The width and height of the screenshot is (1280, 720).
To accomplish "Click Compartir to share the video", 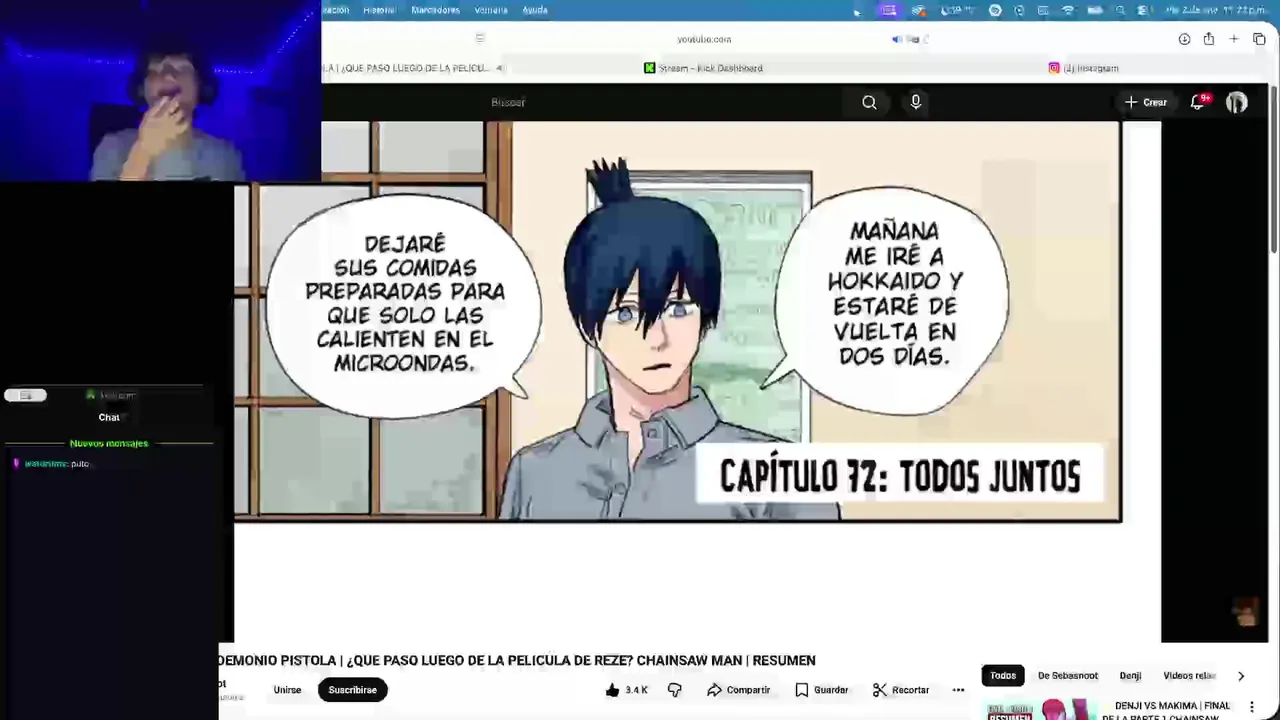I will (738, 690).
